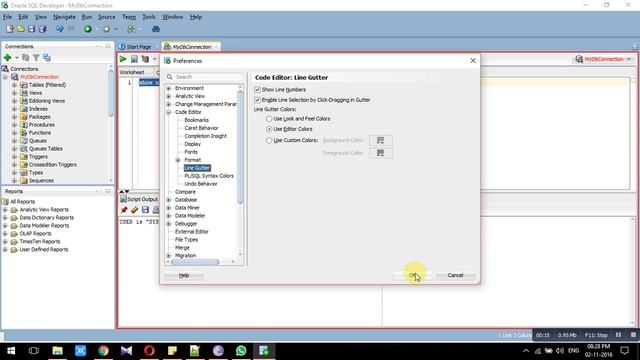
Task: Switch to the MyDbConnection worksheet tab
Action: point(191,47)
